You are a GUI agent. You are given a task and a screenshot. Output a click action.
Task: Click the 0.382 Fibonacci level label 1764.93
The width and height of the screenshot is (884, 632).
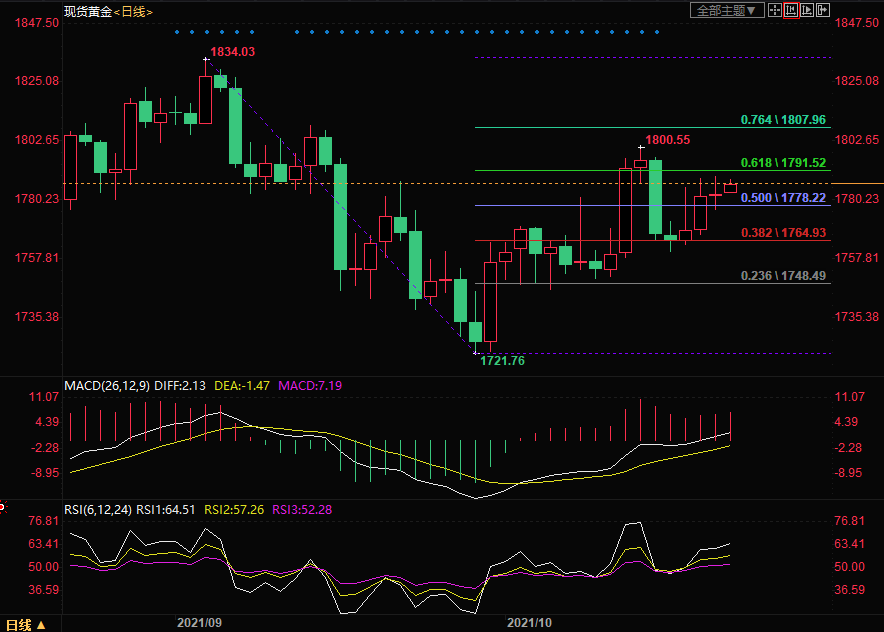(783, 233)
